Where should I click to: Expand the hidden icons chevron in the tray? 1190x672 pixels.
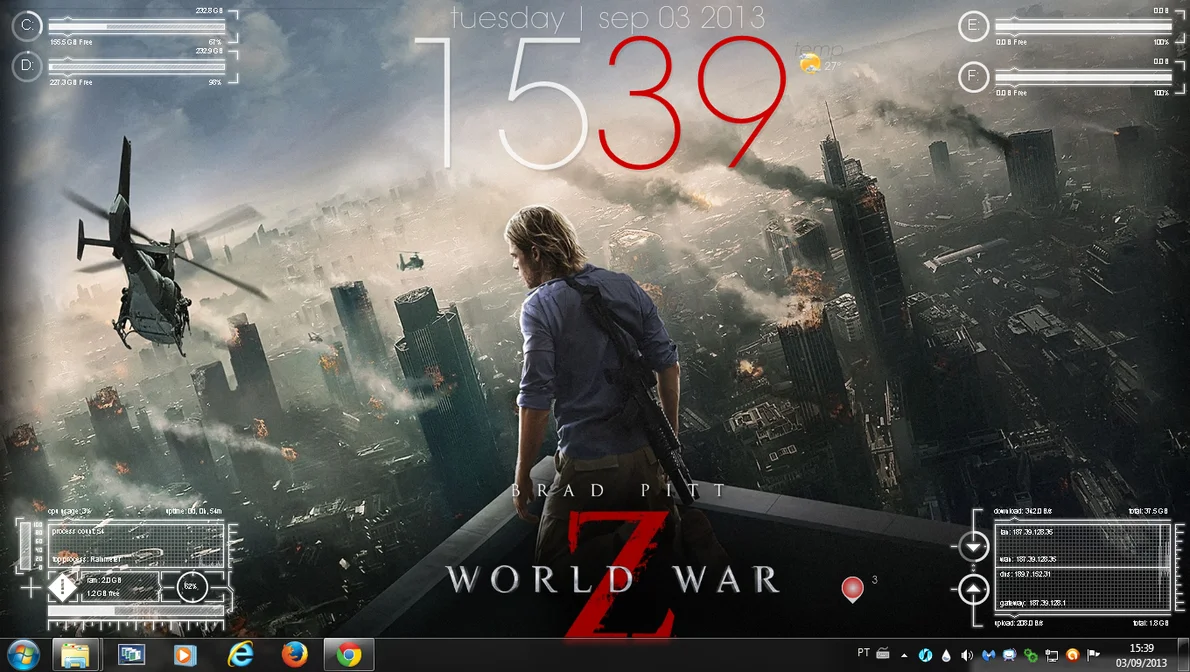pyautogui.click(x=903, y=655)
